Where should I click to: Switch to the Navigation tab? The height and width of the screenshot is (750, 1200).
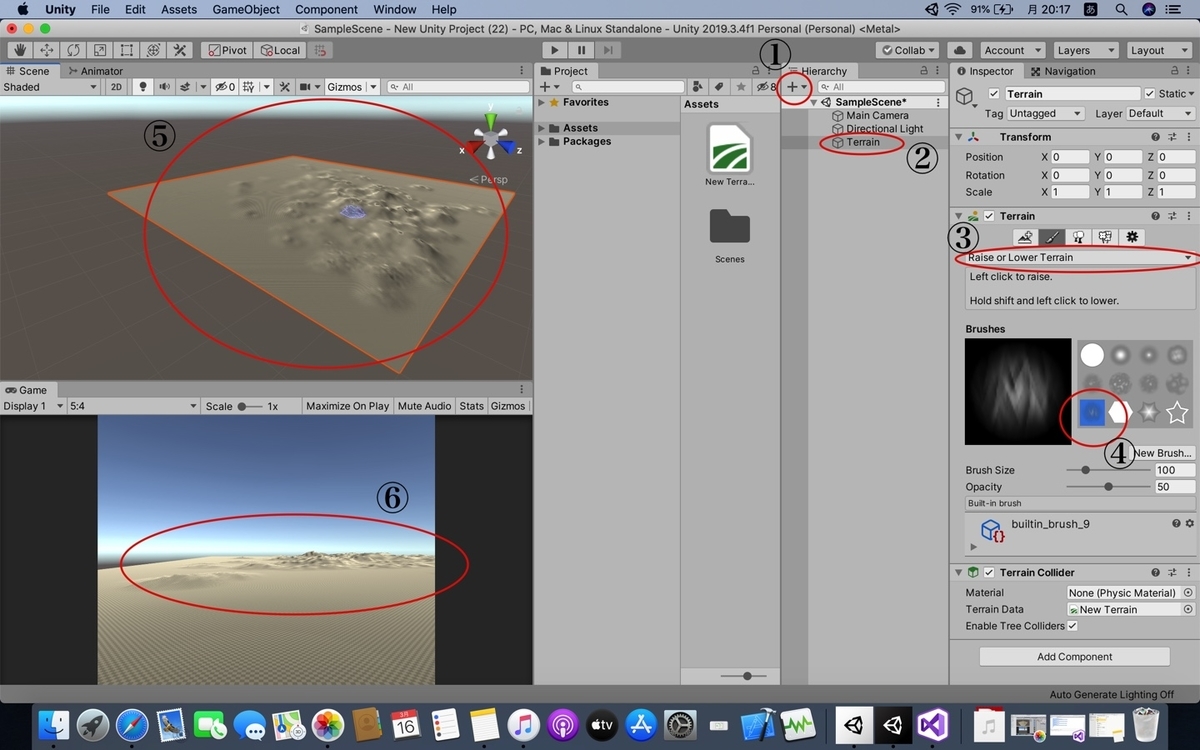[x=1062, y=71]
